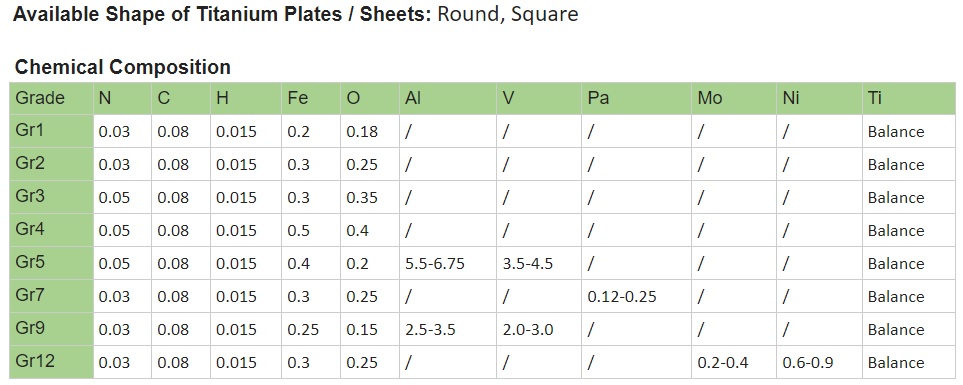
Task: Click the Al column header
Action: (448, 98)
